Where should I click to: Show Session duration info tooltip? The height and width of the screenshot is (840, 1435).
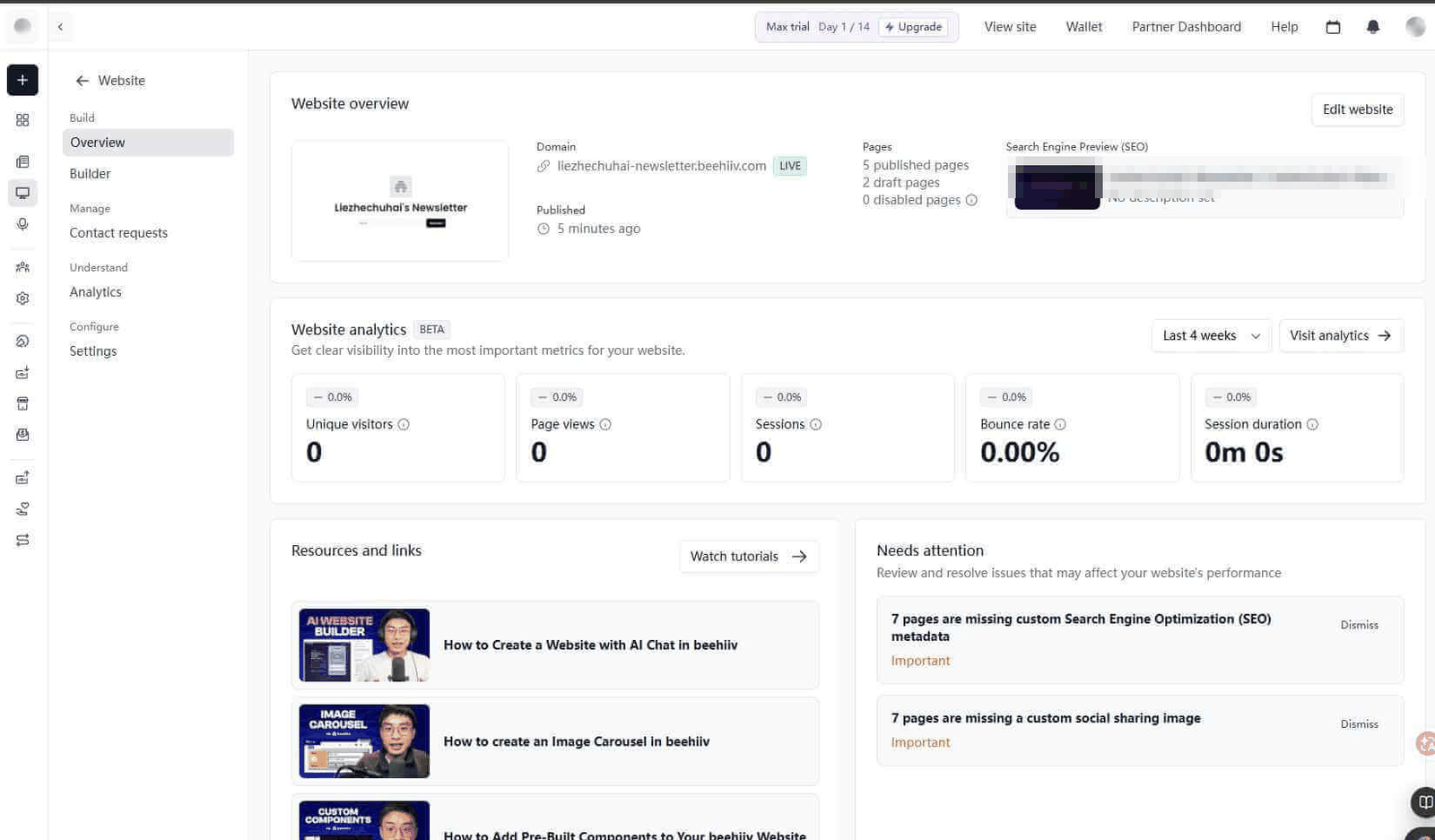1312,425
